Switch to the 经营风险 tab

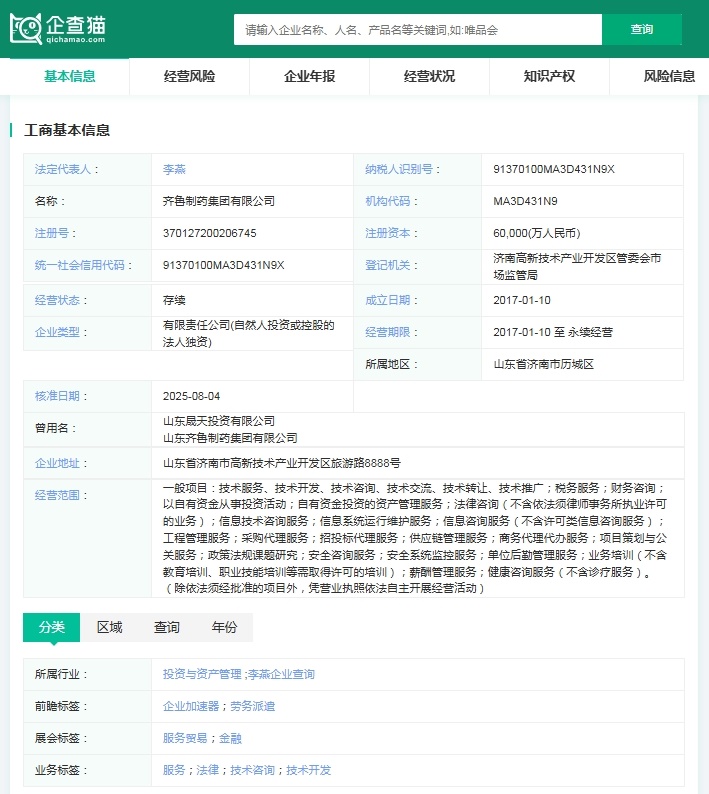[189, 76]
